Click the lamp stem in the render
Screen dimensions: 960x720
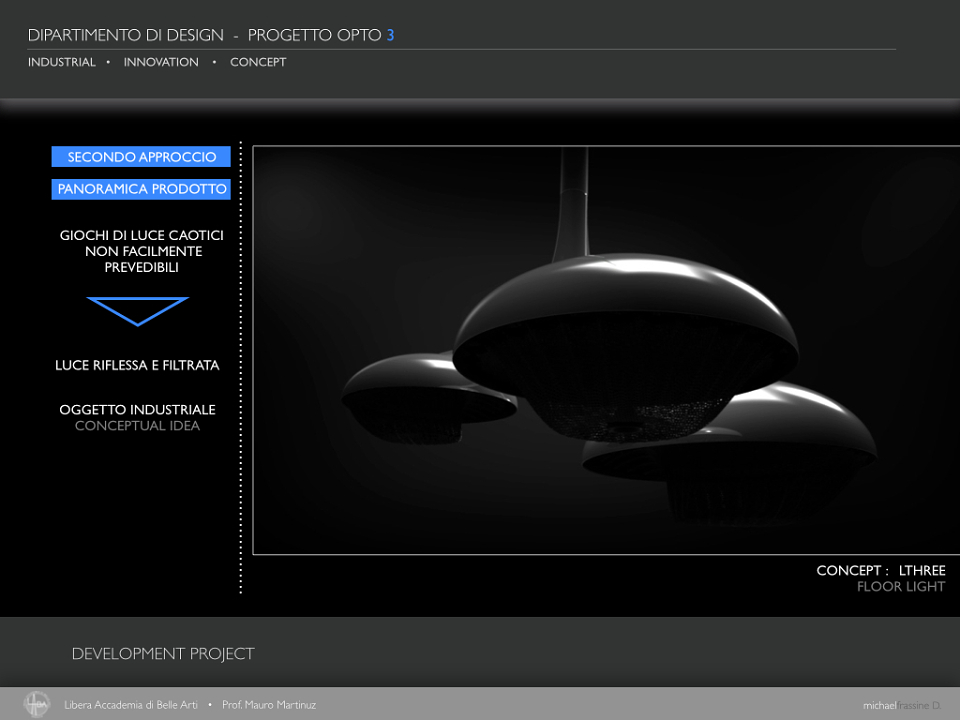[572, 202]
